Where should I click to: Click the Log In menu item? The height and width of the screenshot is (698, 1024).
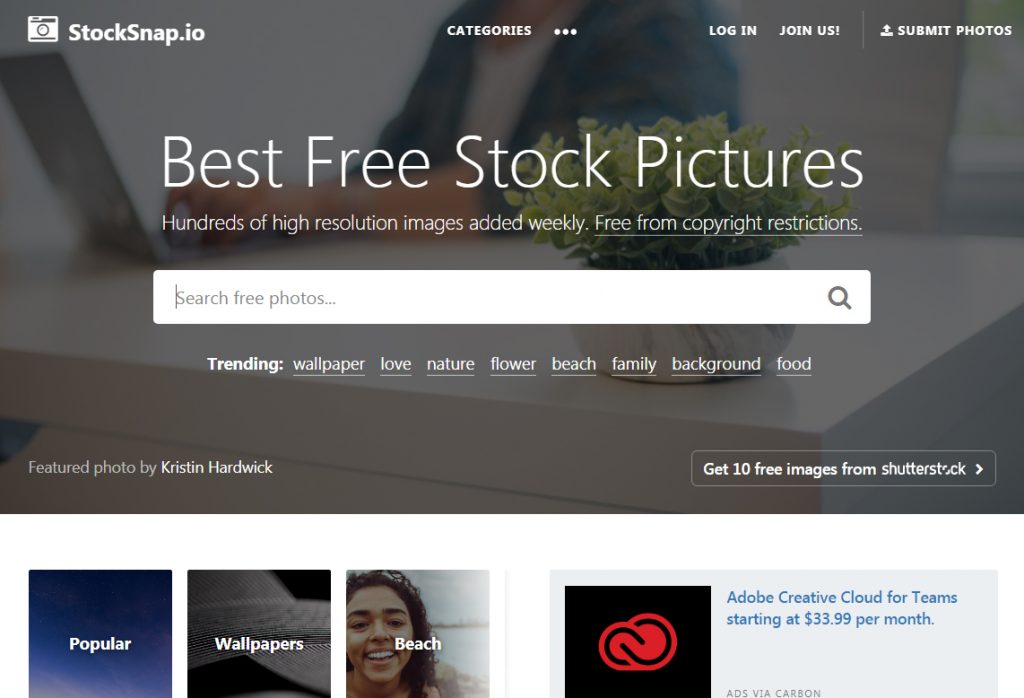tap(733, 31)
